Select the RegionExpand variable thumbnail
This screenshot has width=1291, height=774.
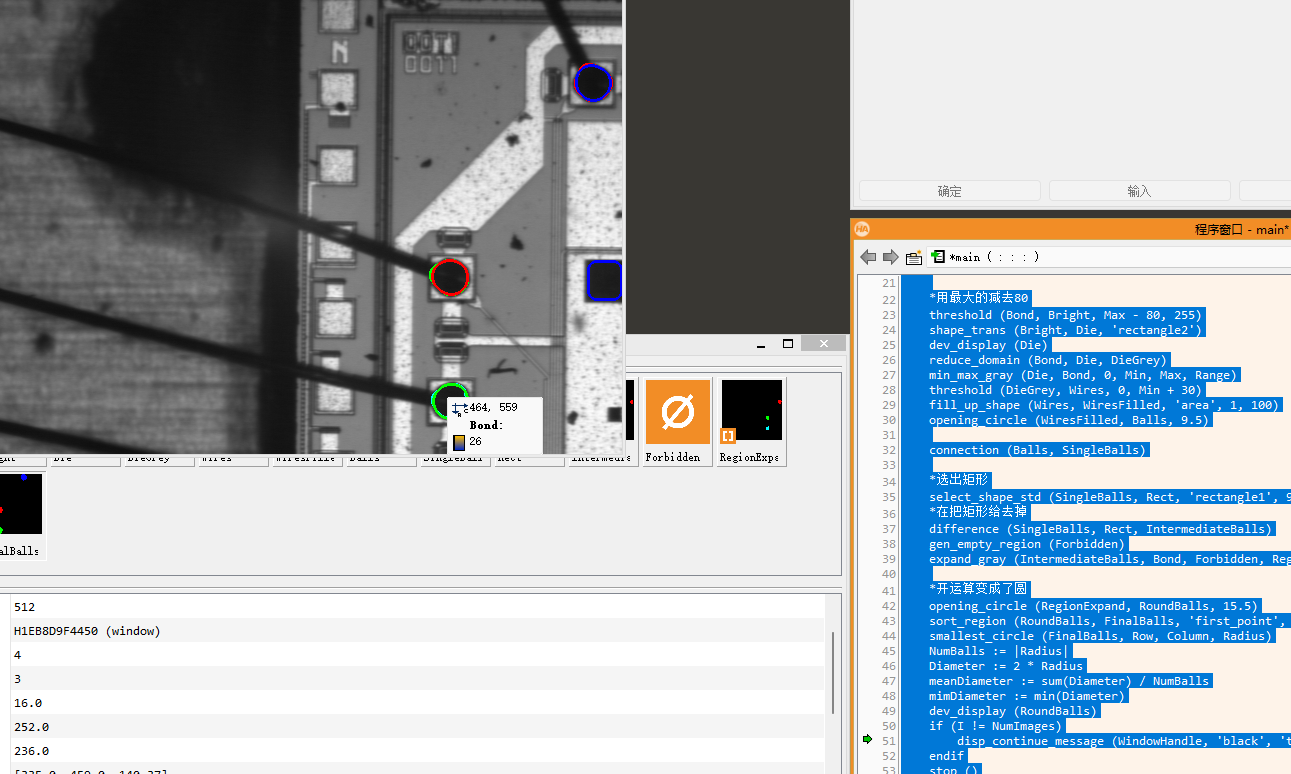click(752, 421)
